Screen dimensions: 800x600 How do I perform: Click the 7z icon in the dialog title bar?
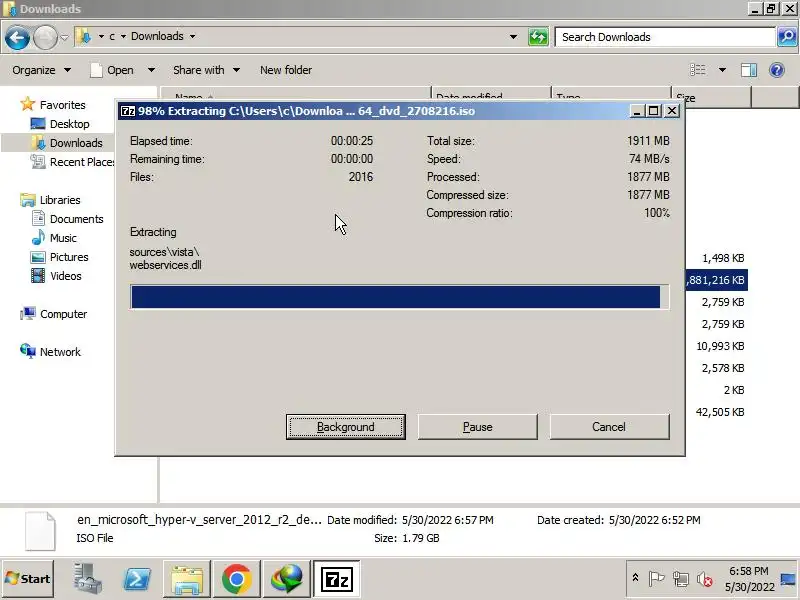pos(128,111)
